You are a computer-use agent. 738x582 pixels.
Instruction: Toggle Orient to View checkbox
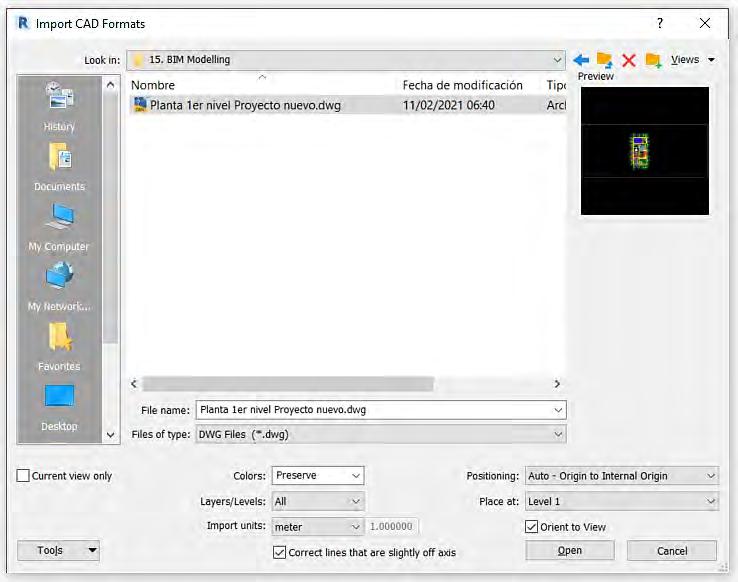531,526
